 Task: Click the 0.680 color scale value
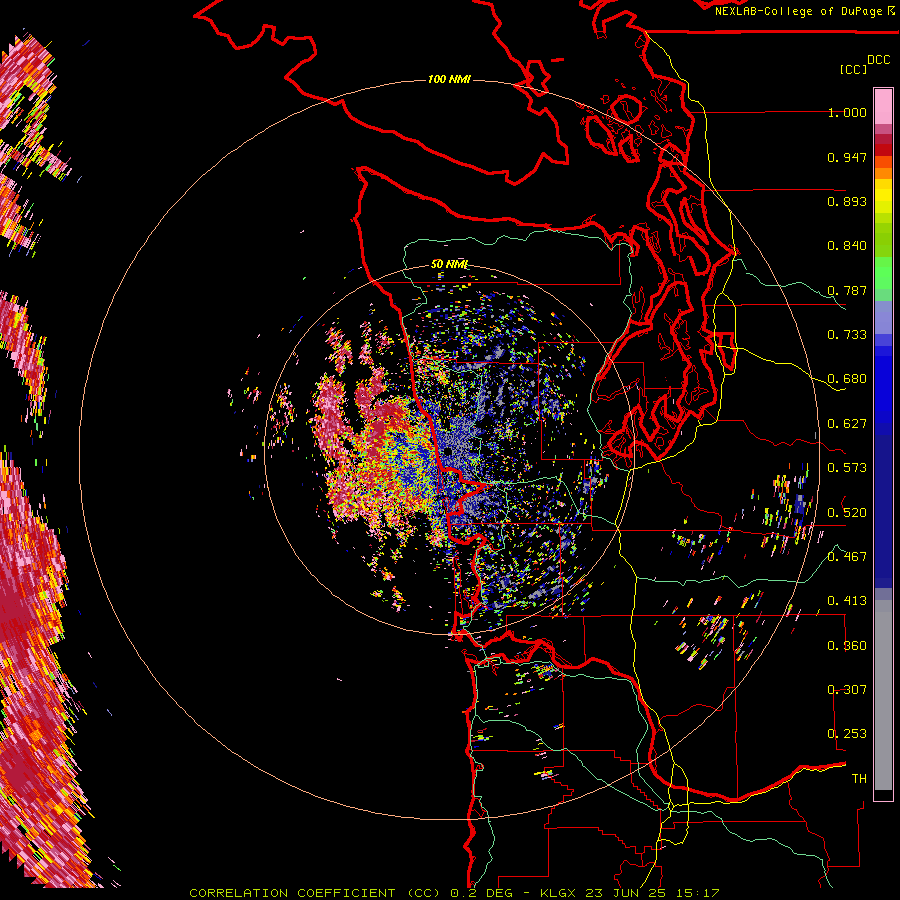(847, 379)
